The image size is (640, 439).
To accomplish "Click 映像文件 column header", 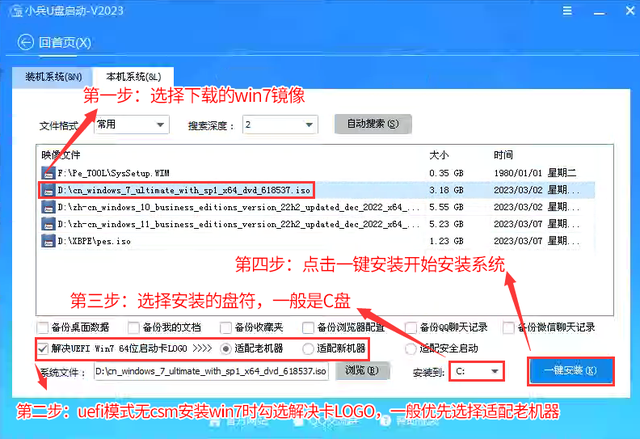I will [x=61, y=155].
